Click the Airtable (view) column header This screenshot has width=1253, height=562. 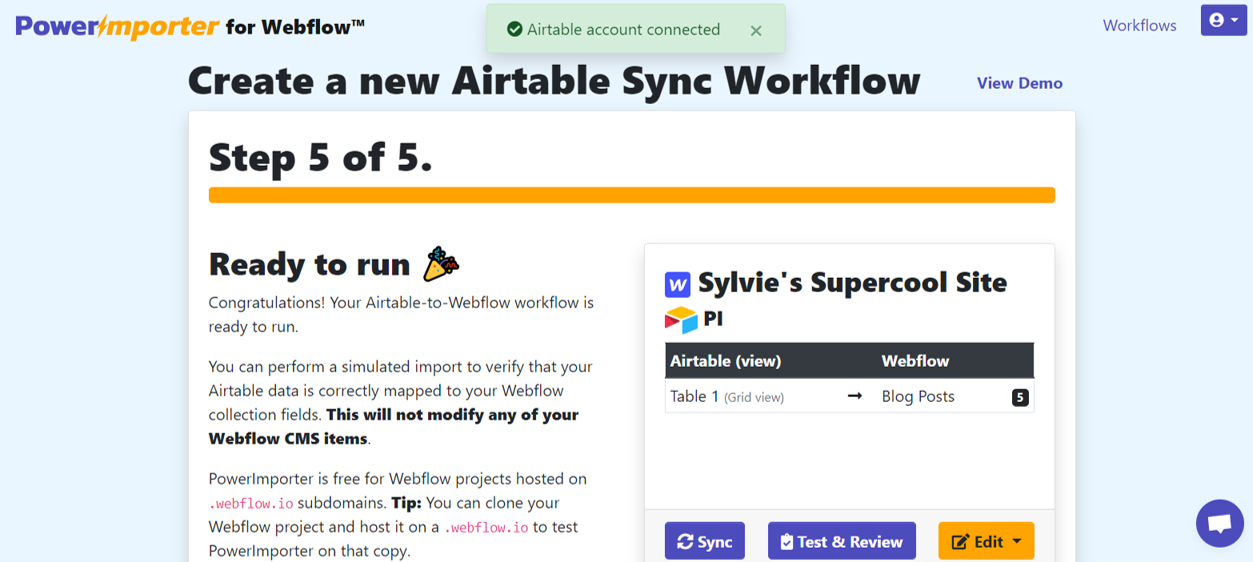(726, 361)
